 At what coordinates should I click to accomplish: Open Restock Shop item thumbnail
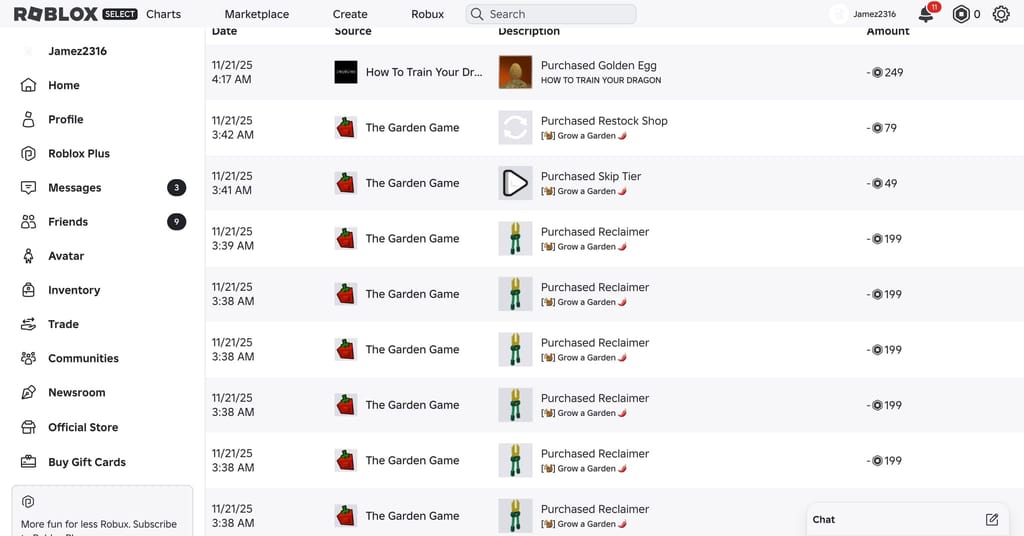pyautogui.click(x=515, y=127)
